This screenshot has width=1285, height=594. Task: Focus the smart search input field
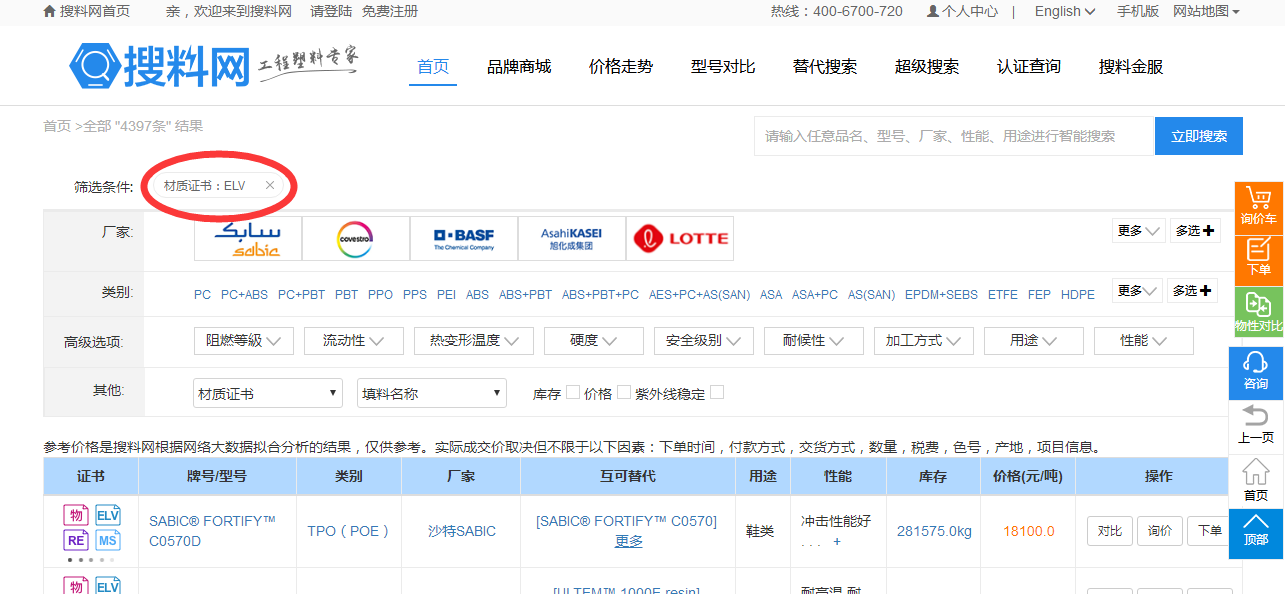pyautogui.click(x=953, y=136)
